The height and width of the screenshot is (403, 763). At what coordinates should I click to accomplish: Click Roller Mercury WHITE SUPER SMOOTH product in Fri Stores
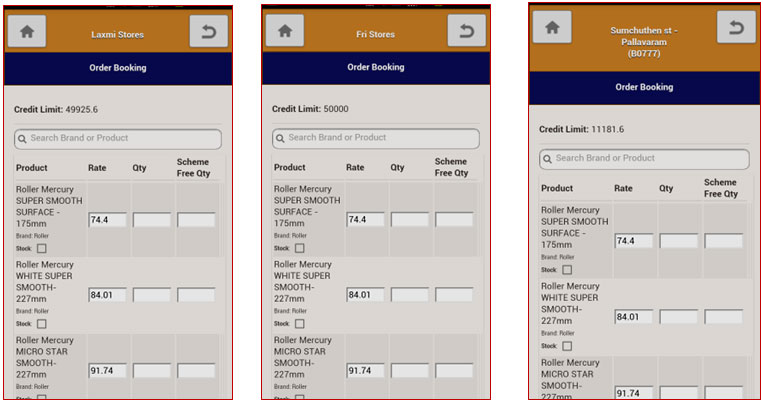[303, 281]
